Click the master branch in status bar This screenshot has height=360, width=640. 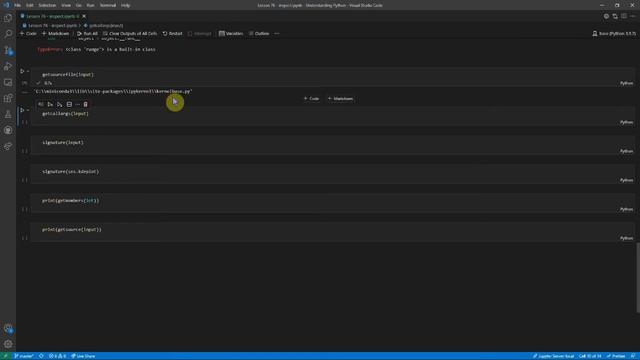coord(23,356)
